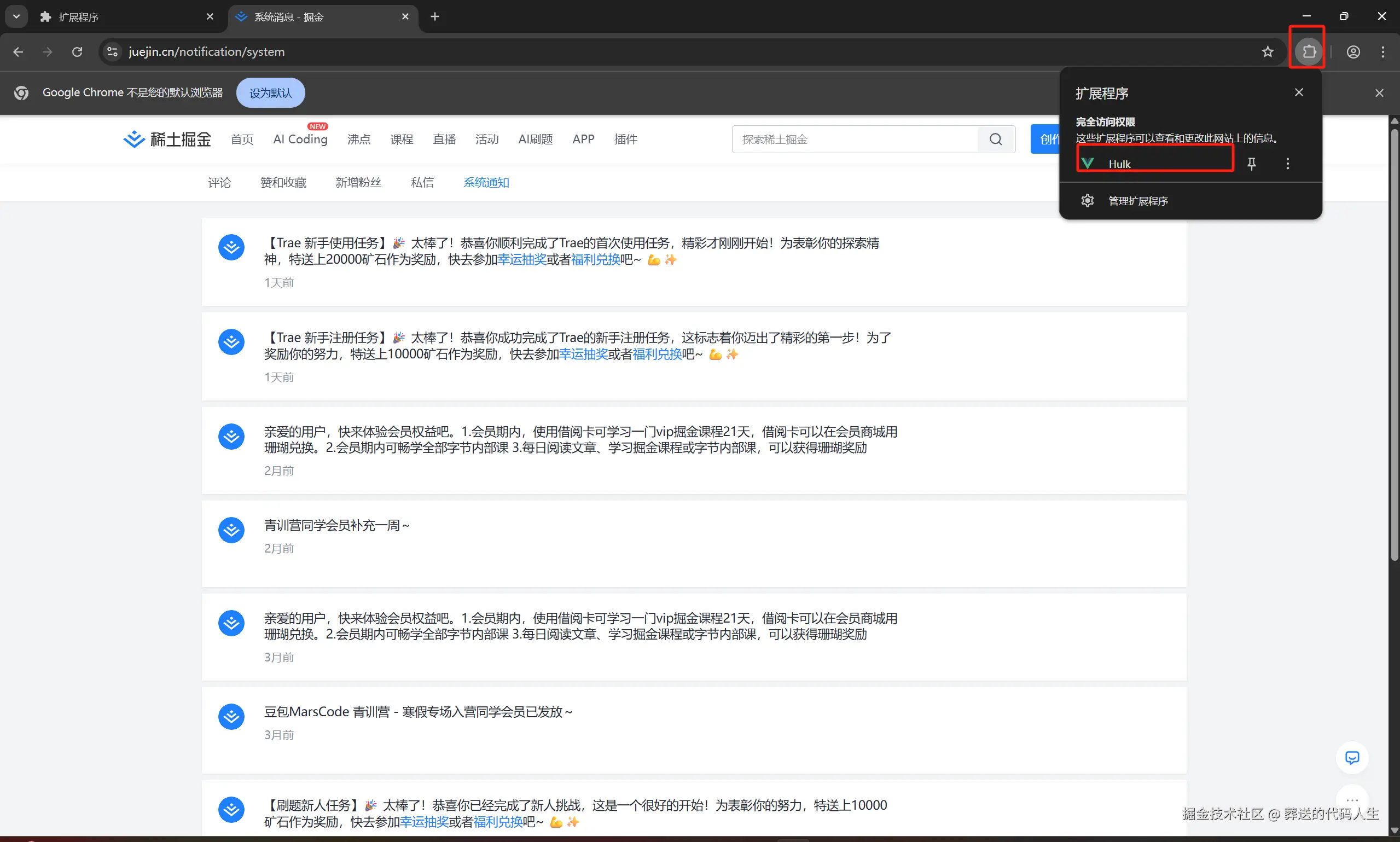Click the reload page icon
The width and height of the screenshot is (1400, 842).
(x=77, y=51)
